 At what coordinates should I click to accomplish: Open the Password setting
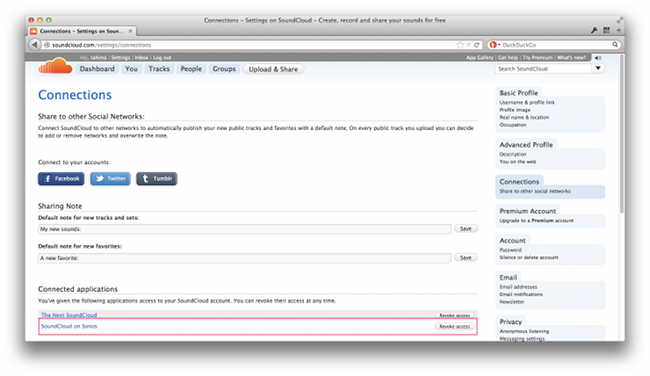(510, 250)
